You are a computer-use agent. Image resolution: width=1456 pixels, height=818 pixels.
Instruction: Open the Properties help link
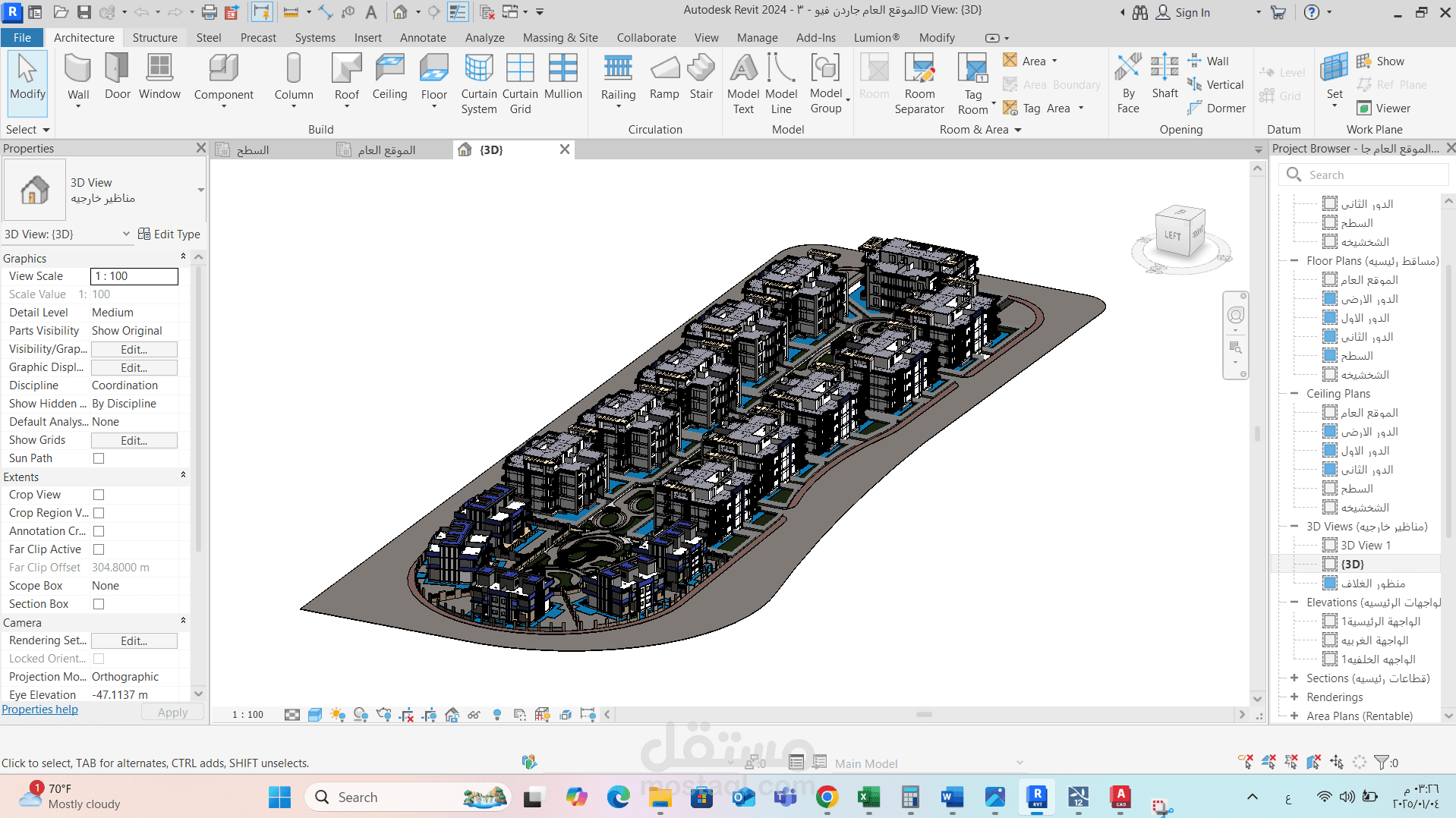coord(39,709)
